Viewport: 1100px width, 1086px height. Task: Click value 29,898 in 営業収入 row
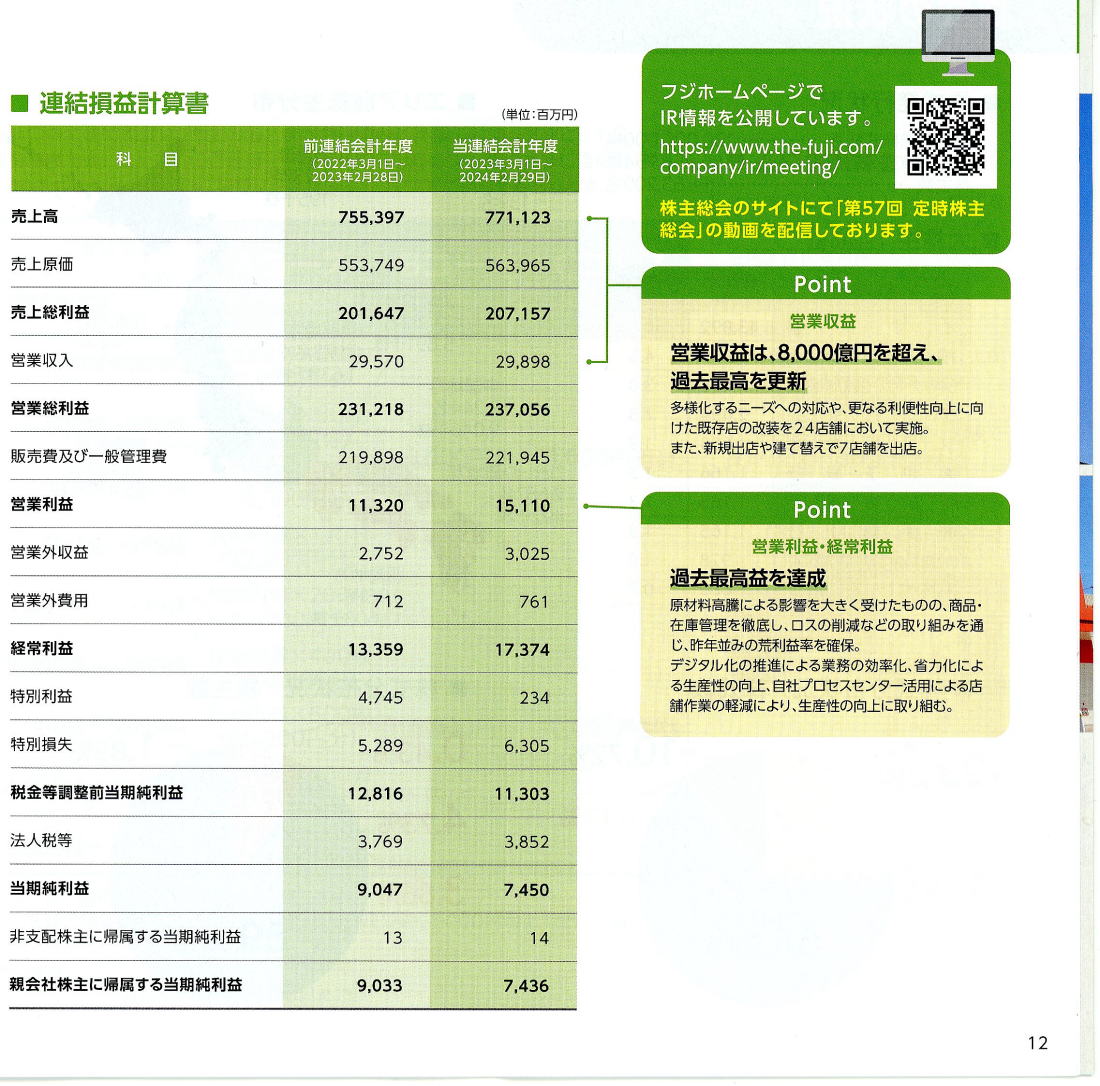[x=523, y=361]
